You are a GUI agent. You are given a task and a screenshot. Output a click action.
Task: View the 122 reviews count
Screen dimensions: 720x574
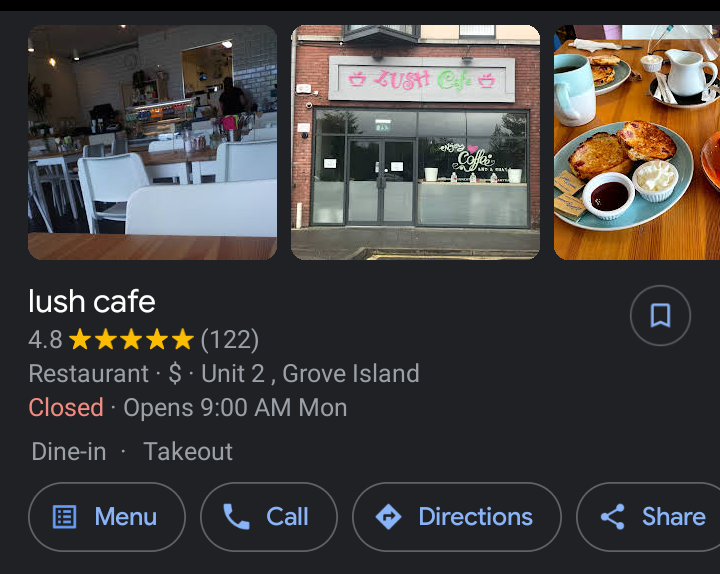pyautogui.click(x=230, y=340)
